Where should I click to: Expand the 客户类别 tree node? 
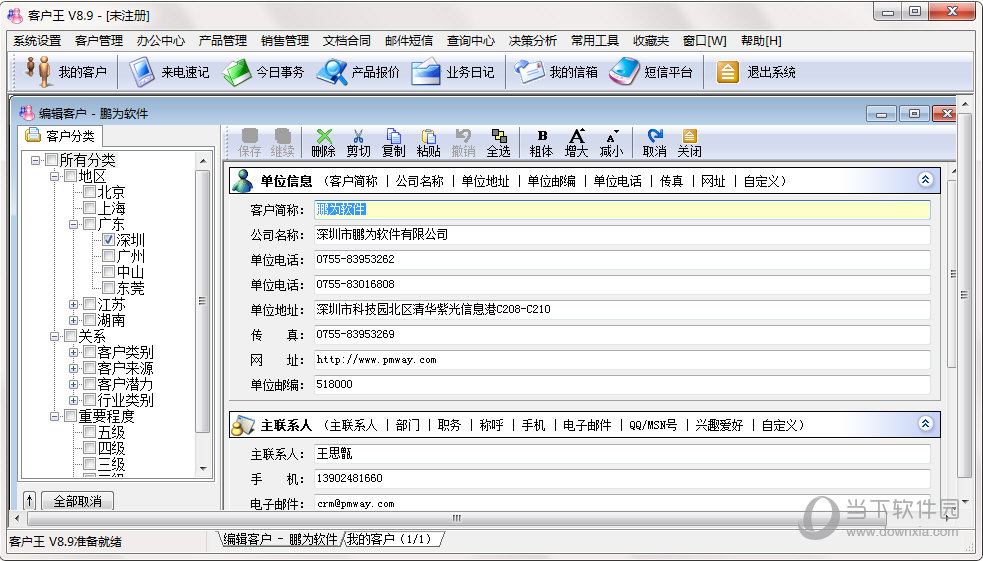click(x=73, y=352)
